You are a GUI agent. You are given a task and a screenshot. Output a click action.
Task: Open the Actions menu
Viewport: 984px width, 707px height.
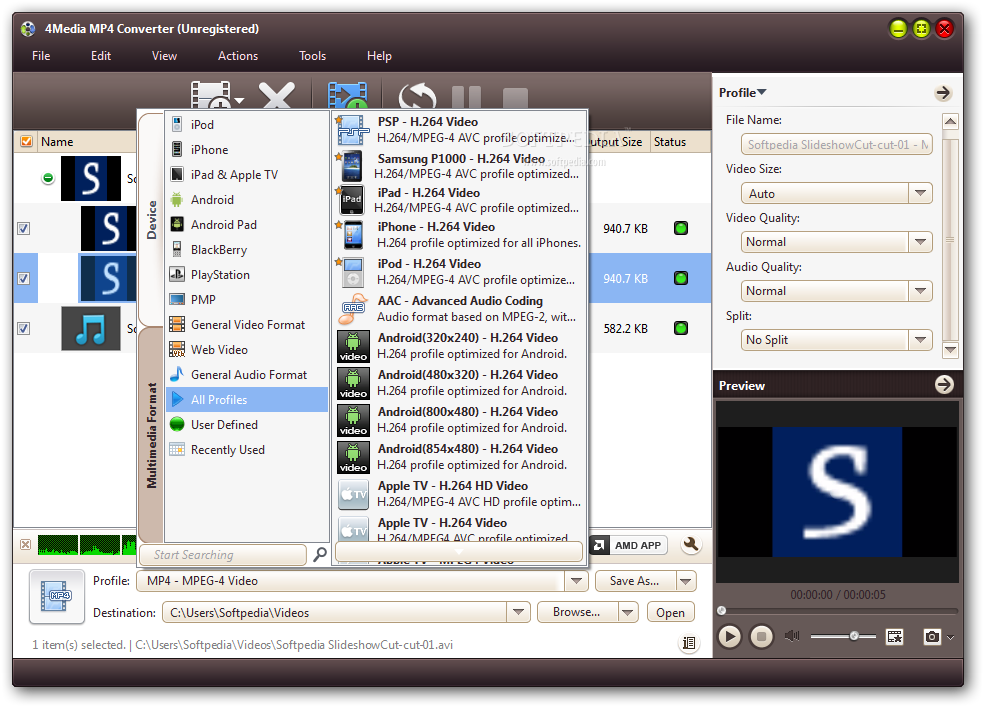[238, 56]
